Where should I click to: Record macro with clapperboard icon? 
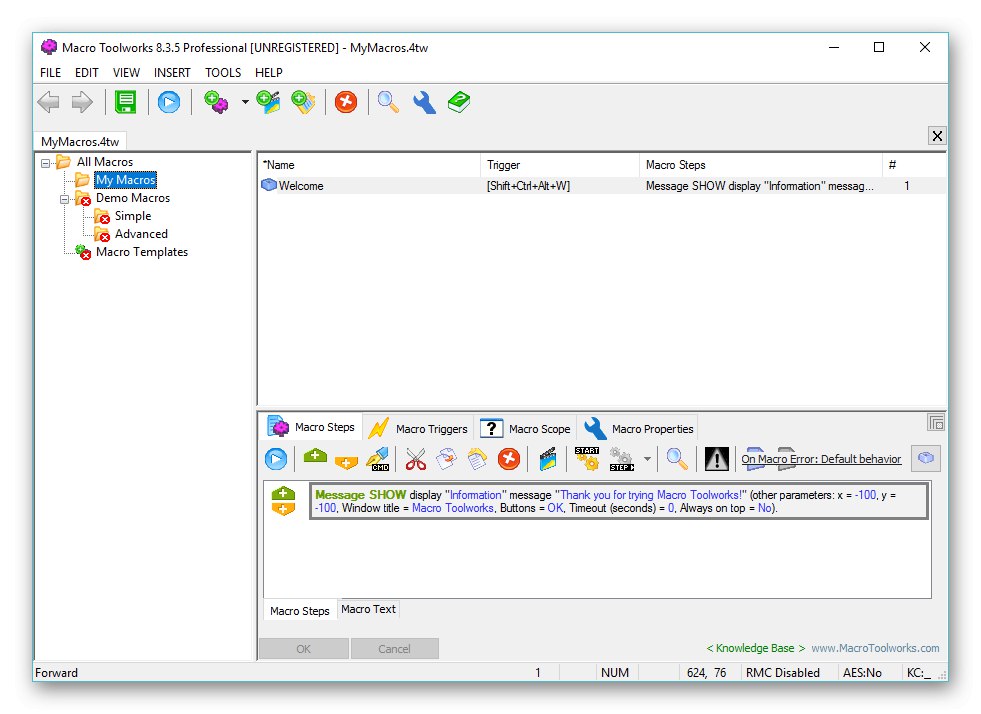[x=548, y=459]
